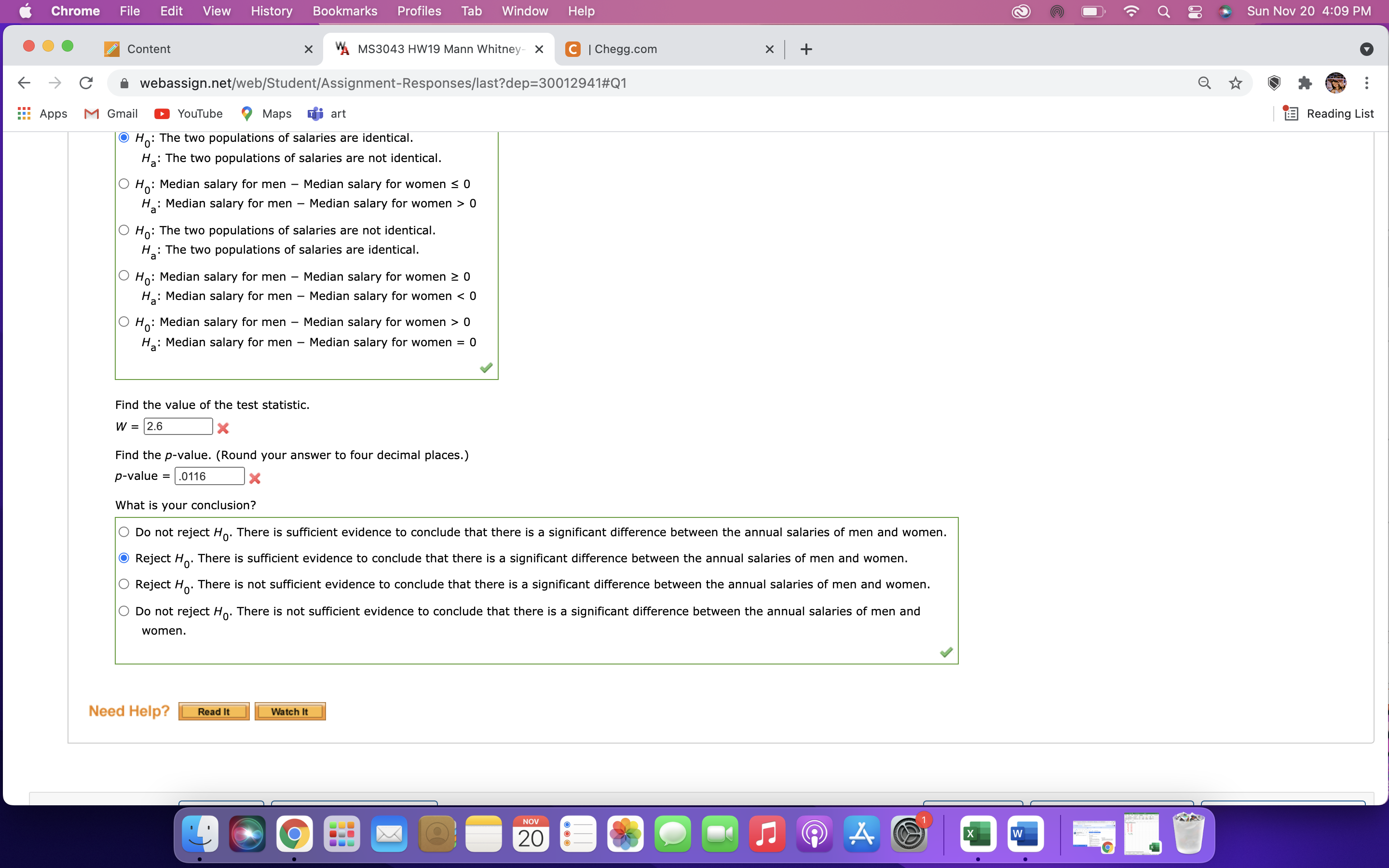
Task: Click the browser reload icon
Action: [86, 83]
